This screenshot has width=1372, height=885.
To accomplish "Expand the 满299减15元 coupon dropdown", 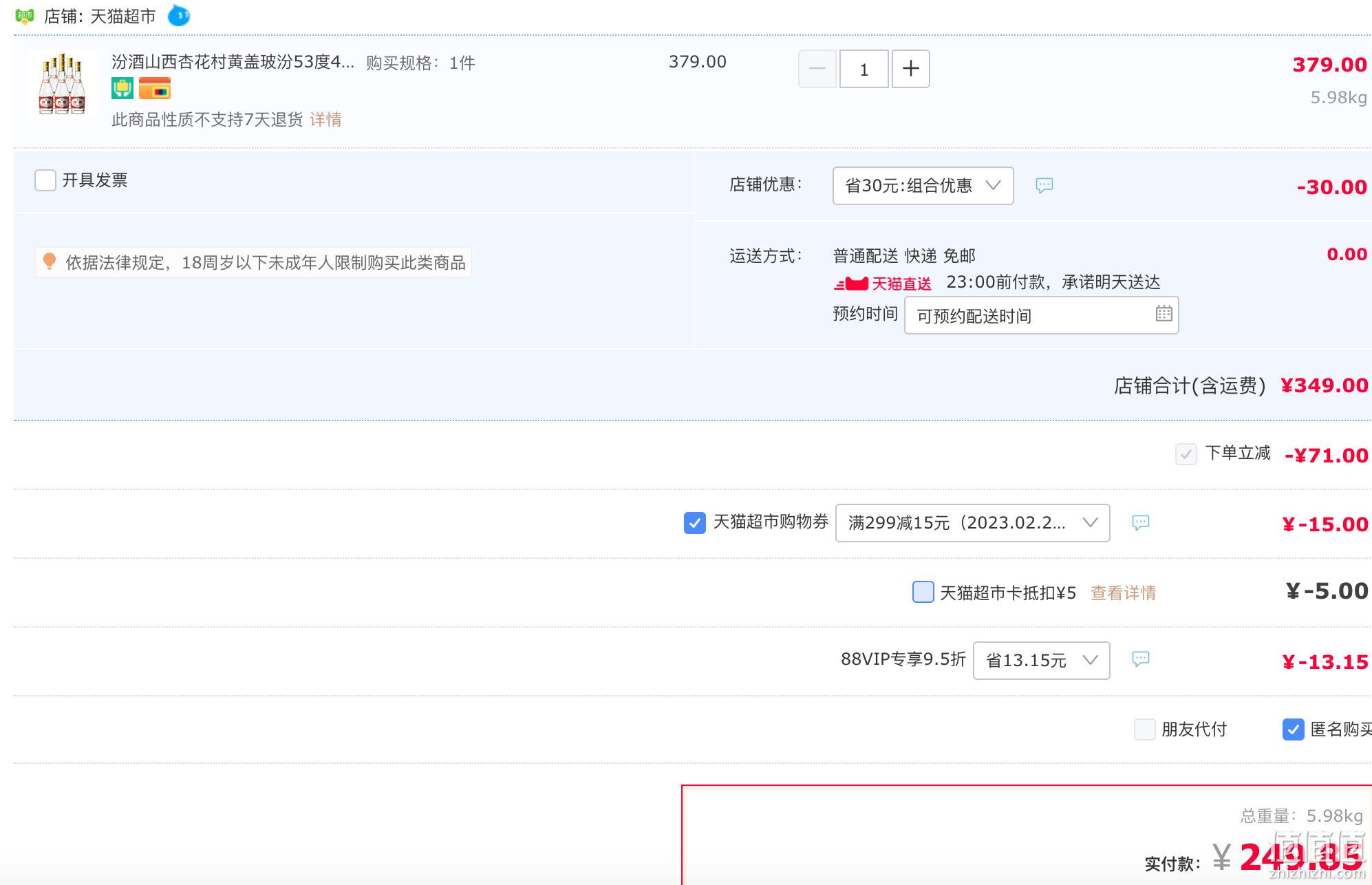I will click(972, 523).
